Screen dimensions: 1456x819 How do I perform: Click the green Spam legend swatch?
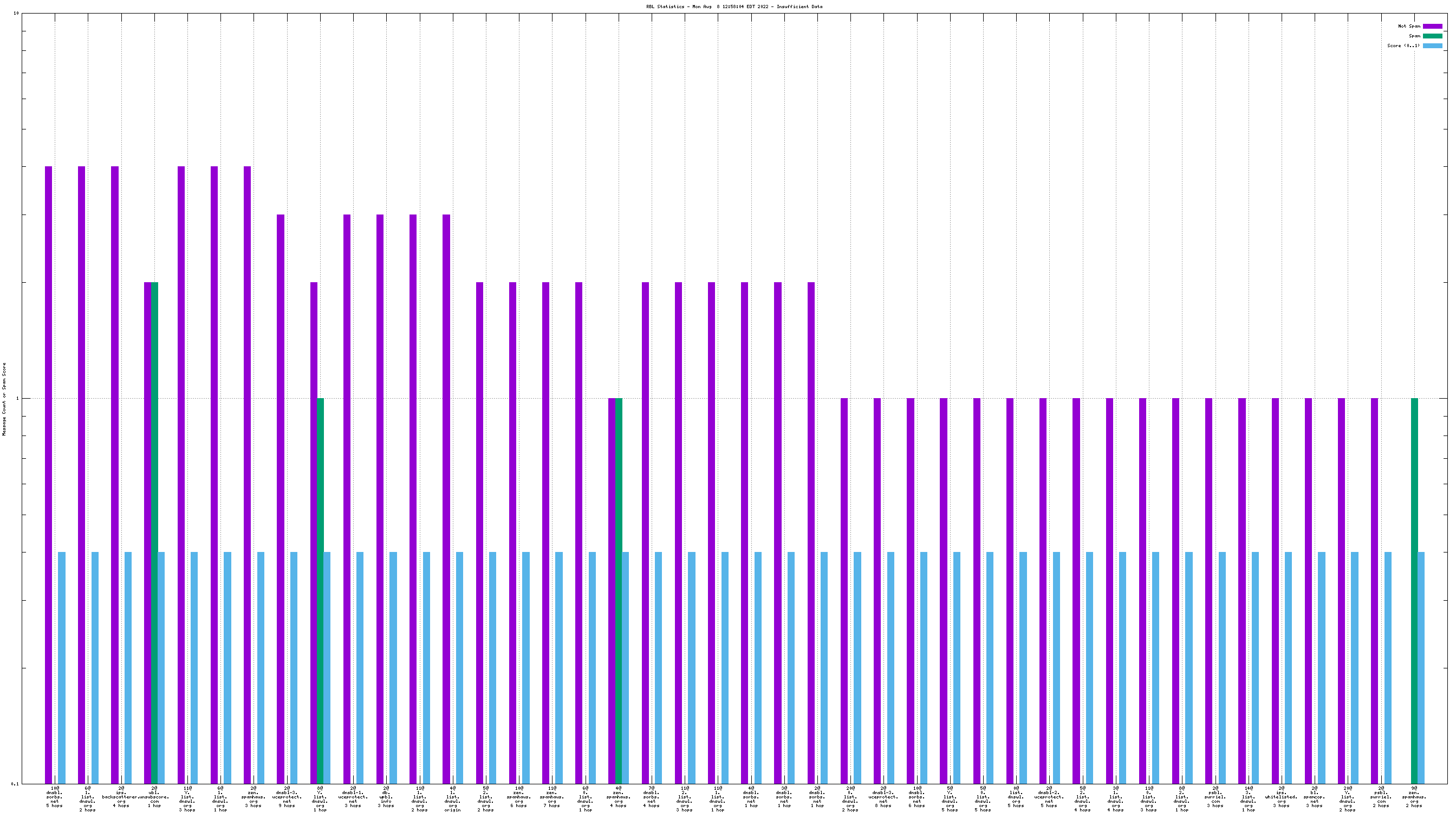point(1432,36)
